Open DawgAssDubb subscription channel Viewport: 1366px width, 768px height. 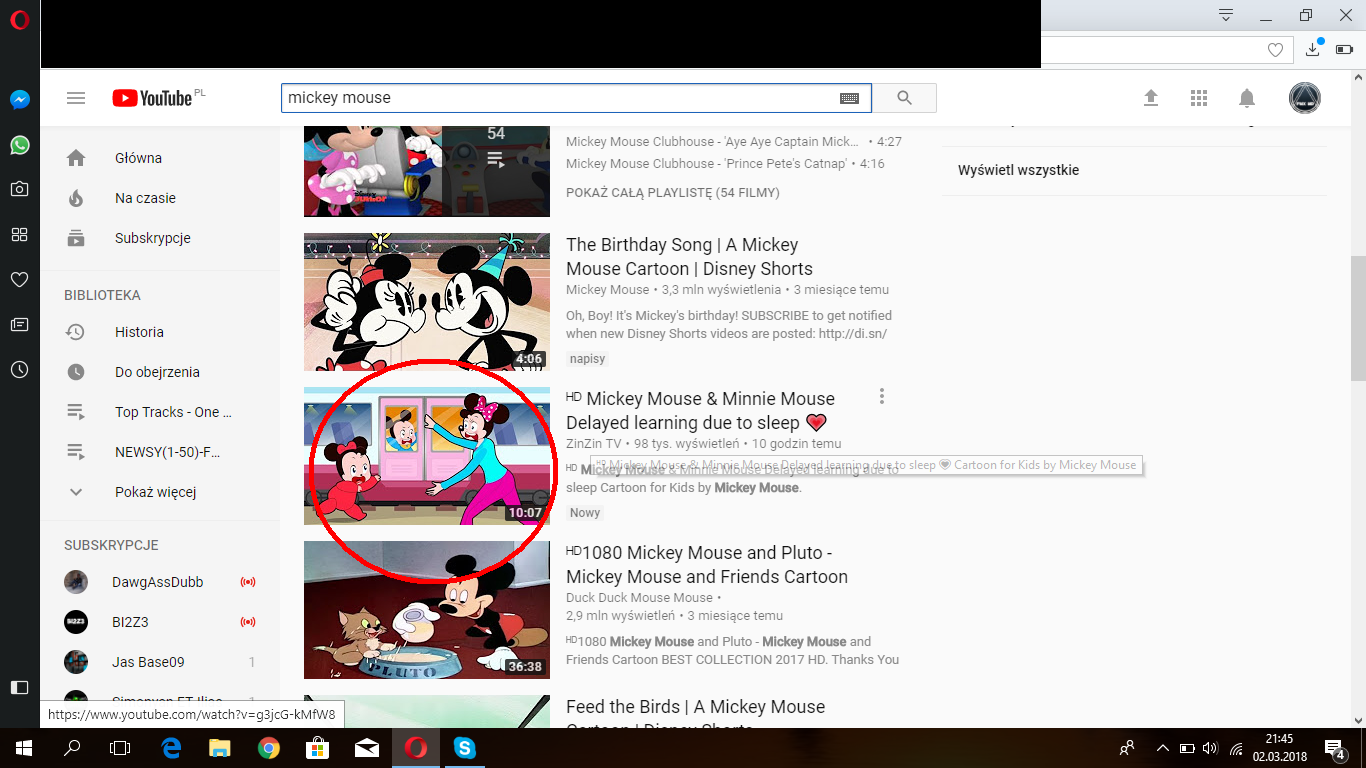160,582
